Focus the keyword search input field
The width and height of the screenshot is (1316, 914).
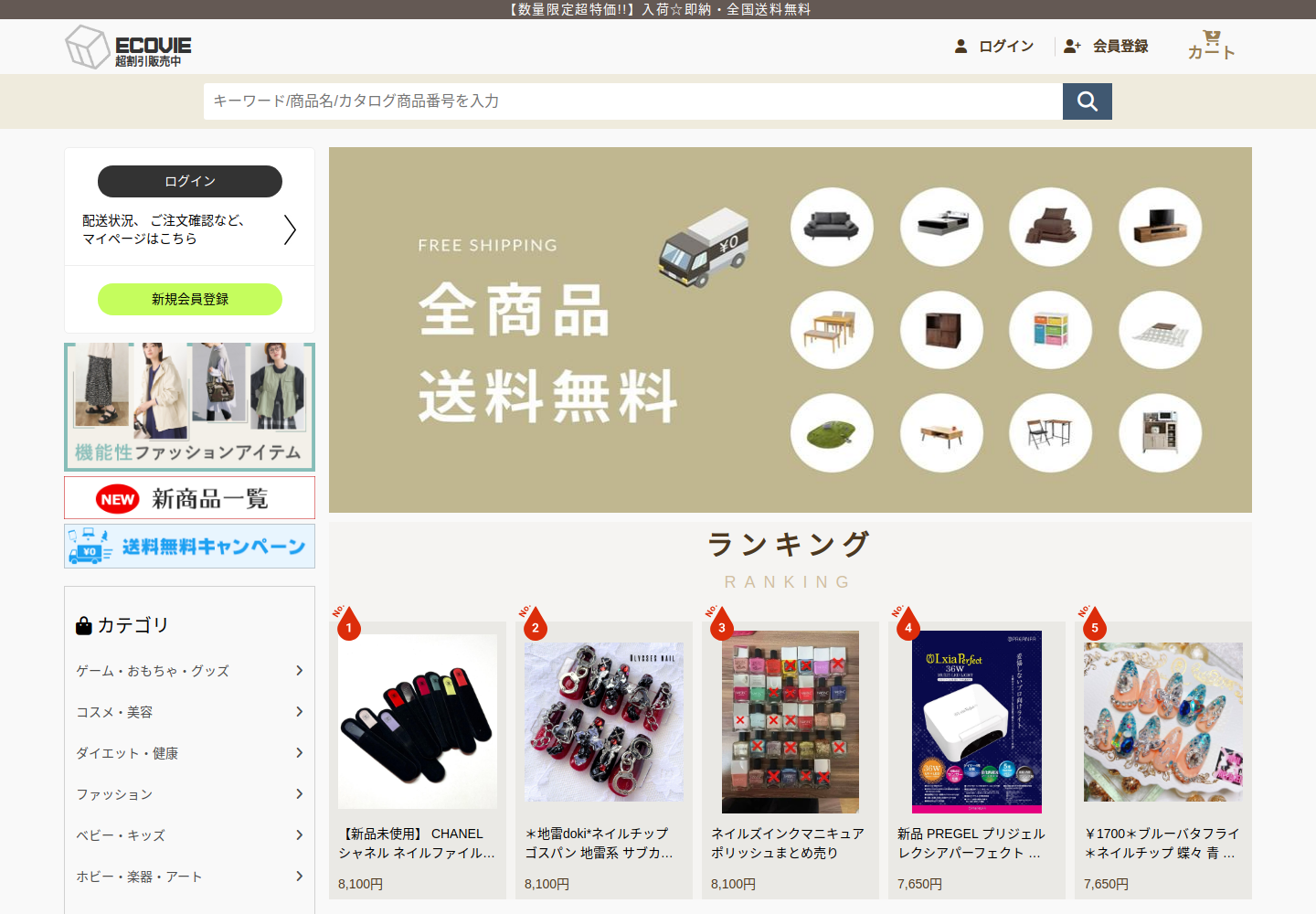(633, 101)
